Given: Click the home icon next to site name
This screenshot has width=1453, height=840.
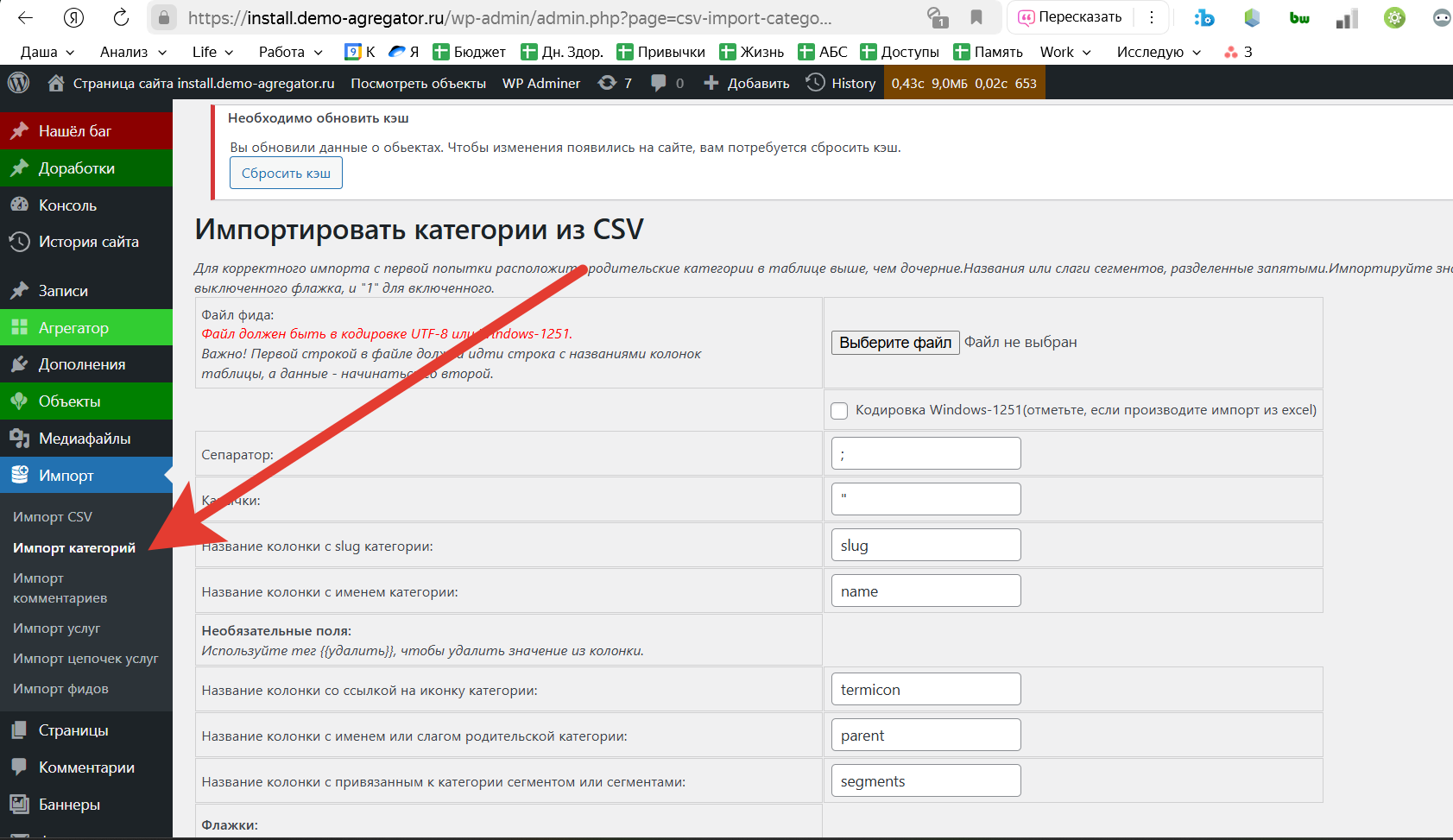Looking at the screenshot, I should pyautogui.click(x=56, y=83).
